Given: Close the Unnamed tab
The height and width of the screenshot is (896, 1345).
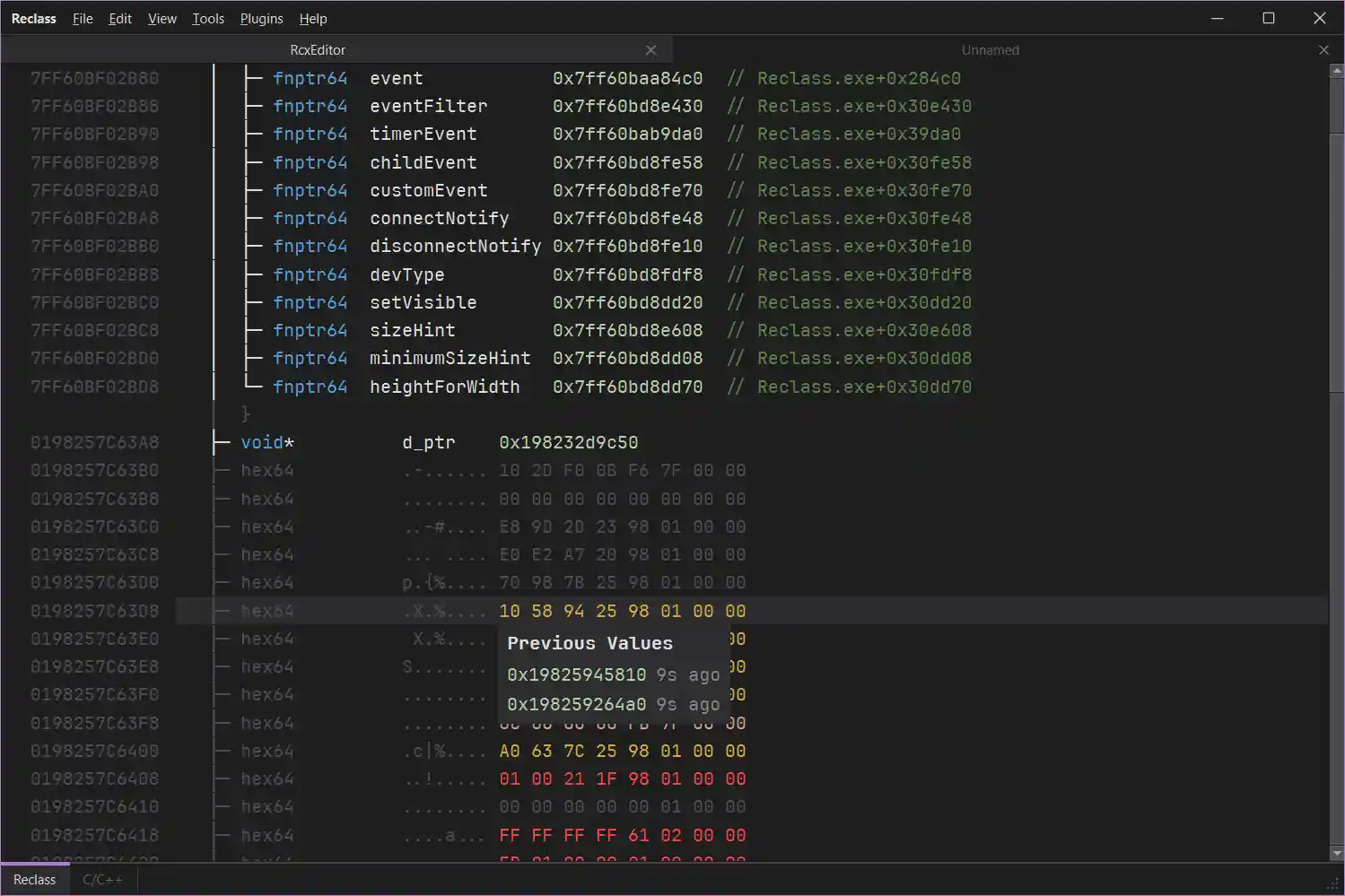Looking at the screenshot, I should point(1323,49).
